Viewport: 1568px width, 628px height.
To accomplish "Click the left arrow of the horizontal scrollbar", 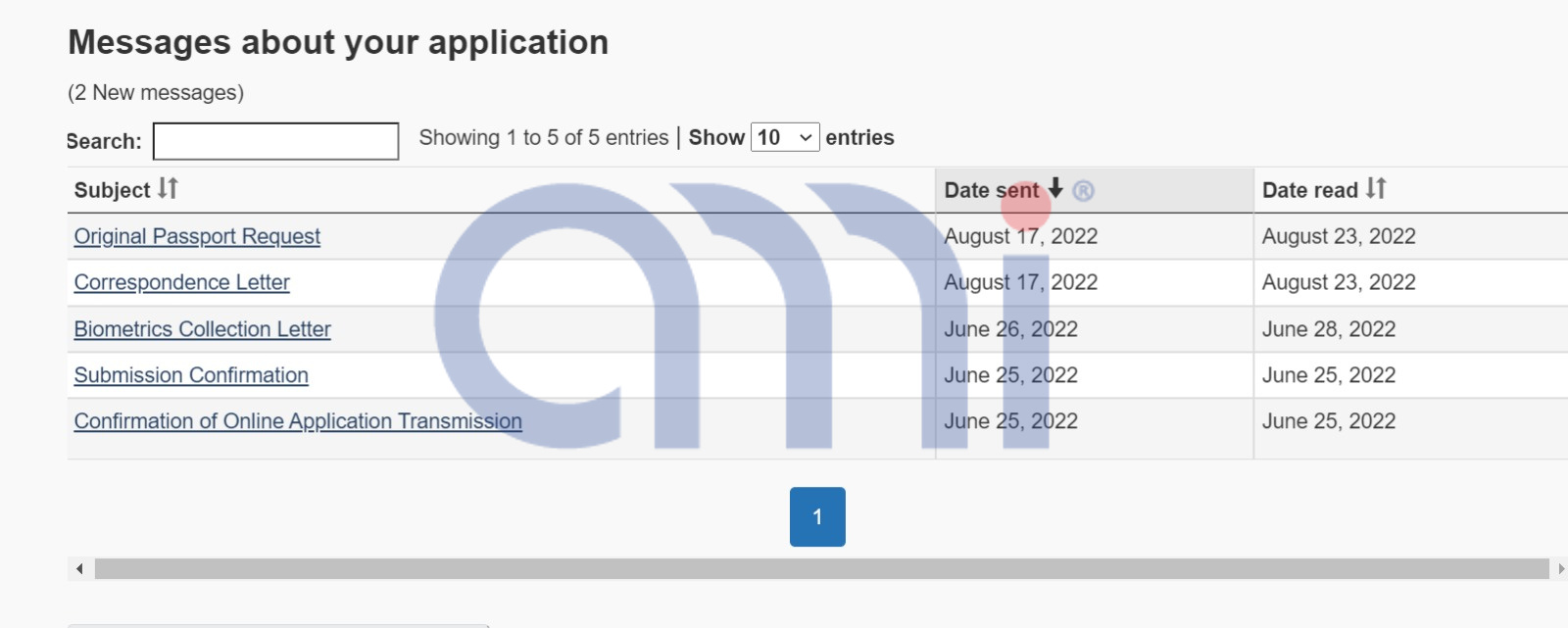I will (x=79, y=568).
